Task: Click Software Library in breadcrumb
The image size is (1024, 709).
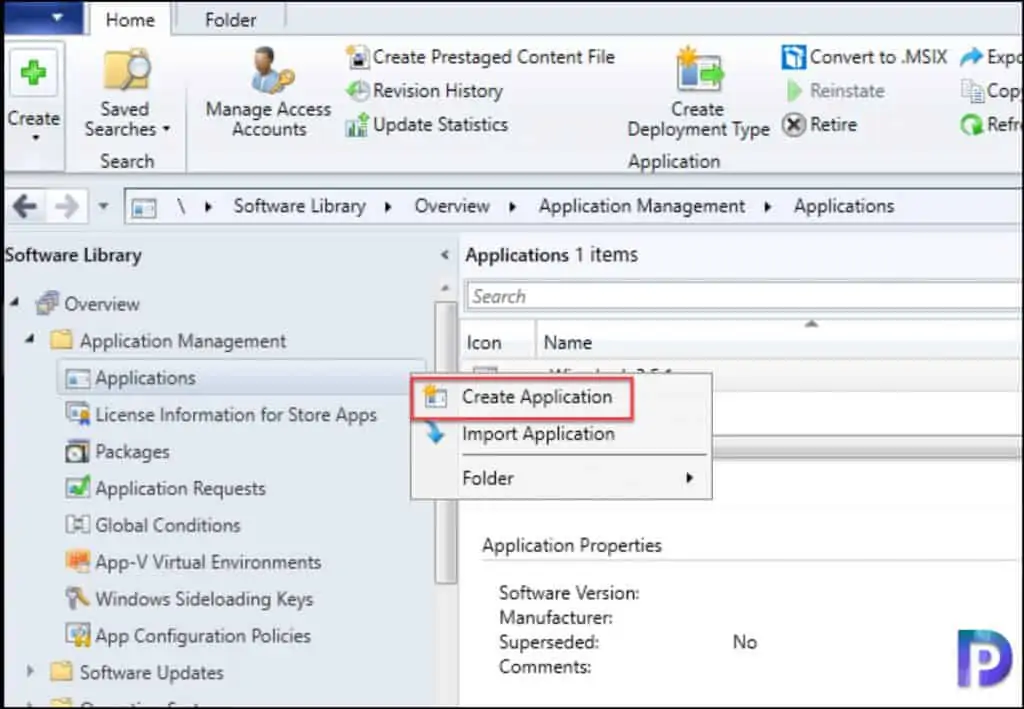Action: coord(300,206)
